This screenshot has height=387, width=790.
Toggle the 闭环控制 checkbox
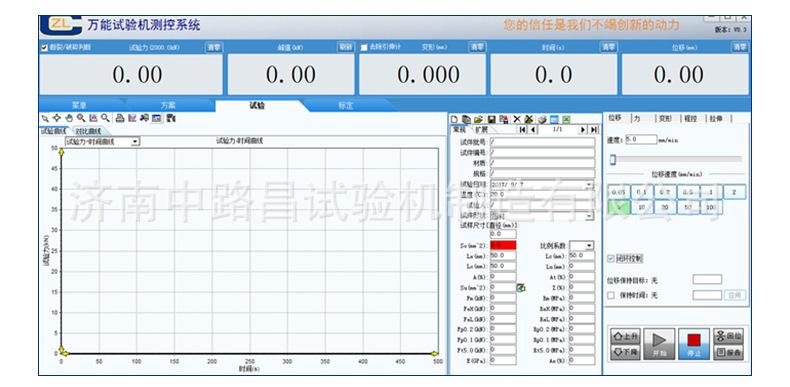pos(611,259)
